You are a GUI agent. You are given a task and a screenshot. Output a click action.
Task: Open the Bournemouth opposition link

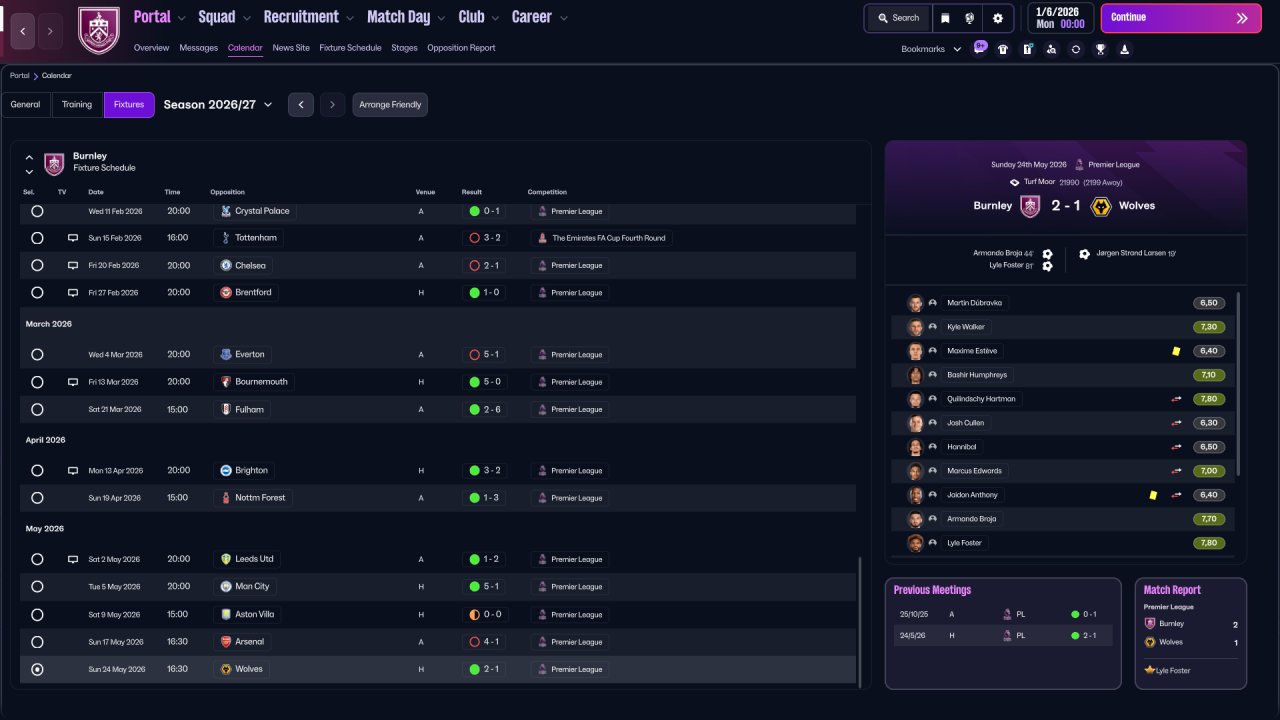coord(254,382)
